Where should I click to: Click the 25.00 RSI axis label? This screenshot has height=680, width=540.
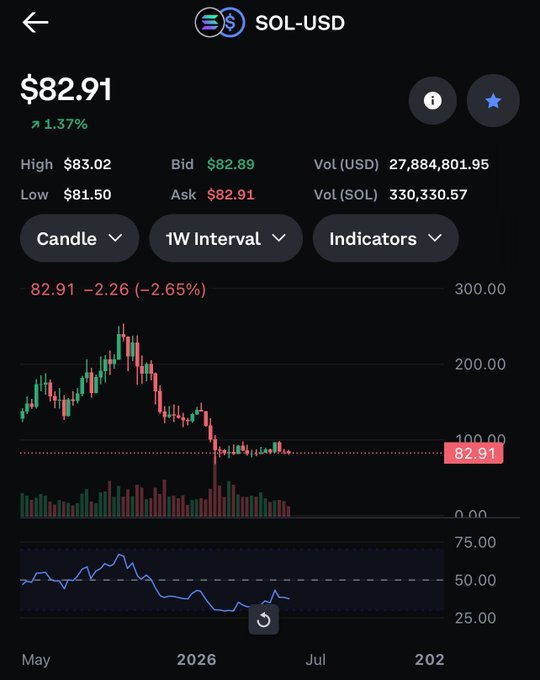[x=475, y=618]
